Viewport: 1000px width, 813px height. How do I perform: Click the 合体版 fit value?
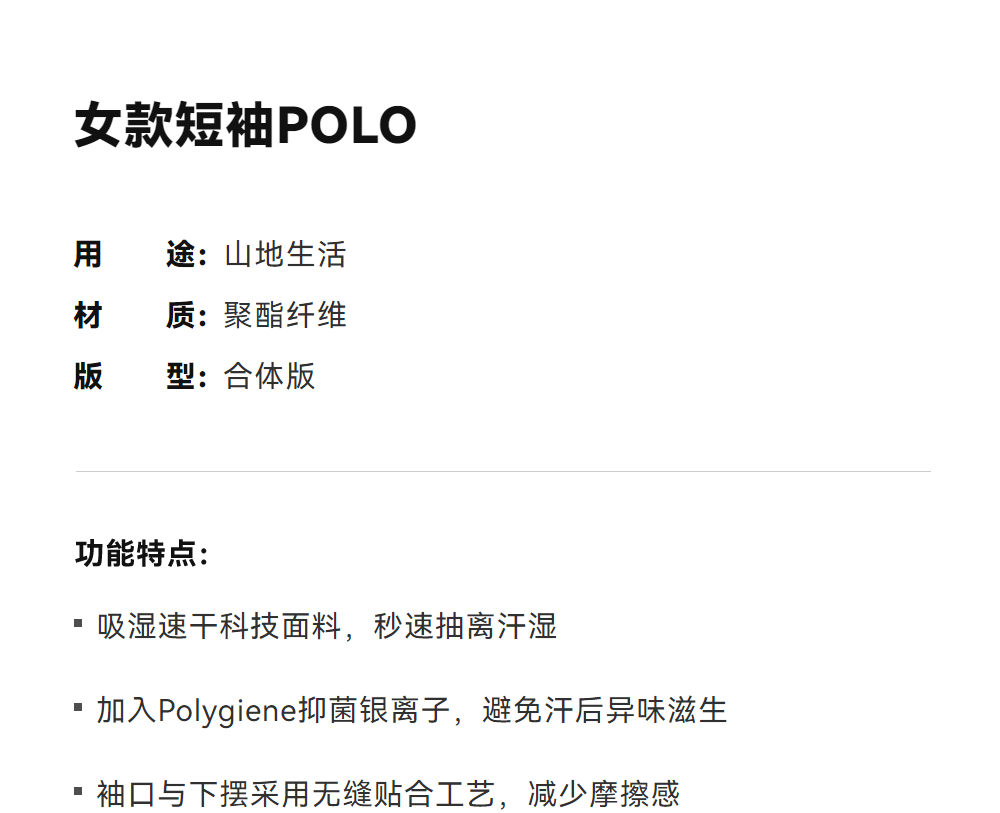click(270, 377)
